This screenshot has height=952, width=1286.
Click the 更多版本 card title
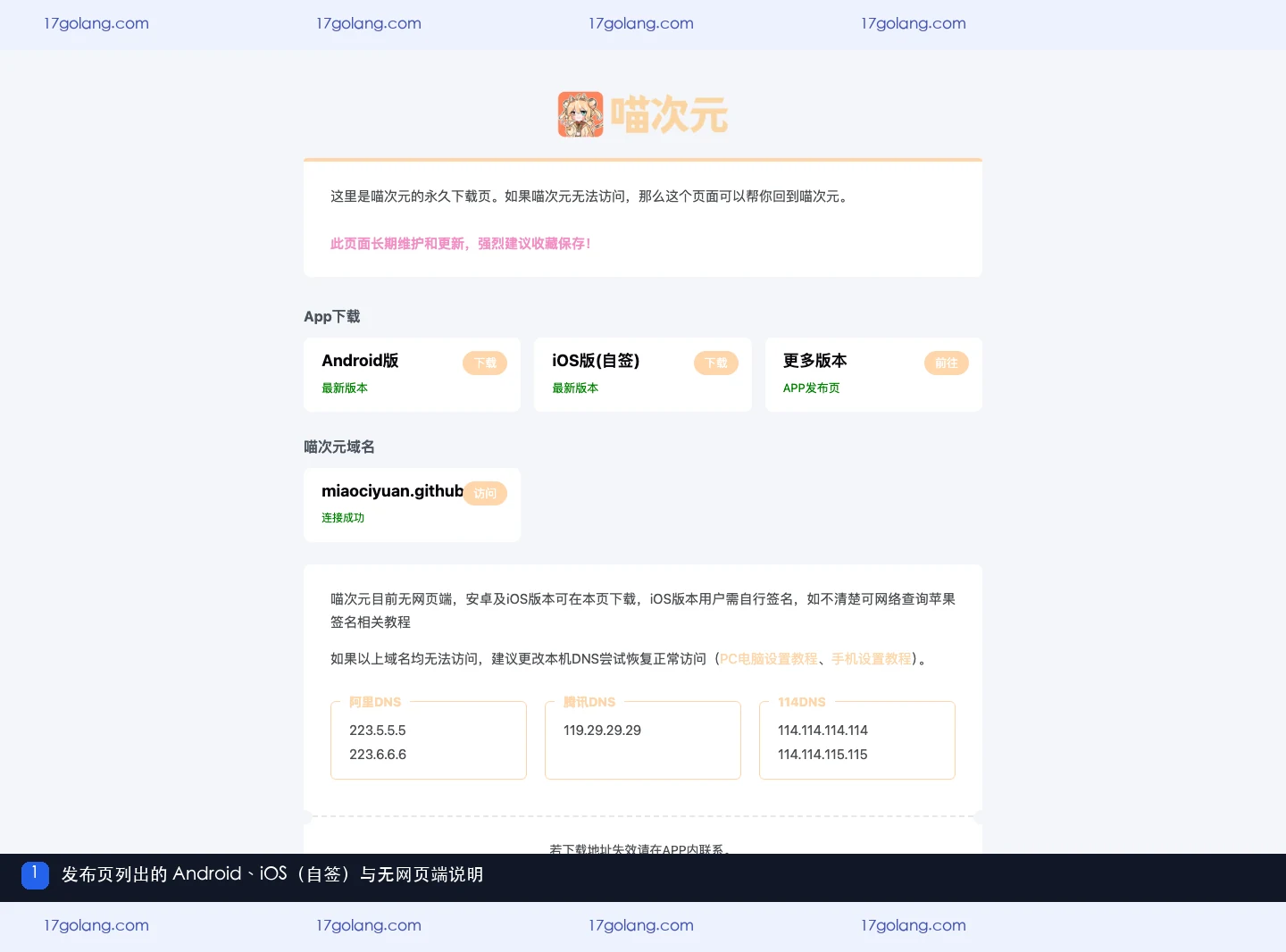pyautogui.click(x=814, y=361)
